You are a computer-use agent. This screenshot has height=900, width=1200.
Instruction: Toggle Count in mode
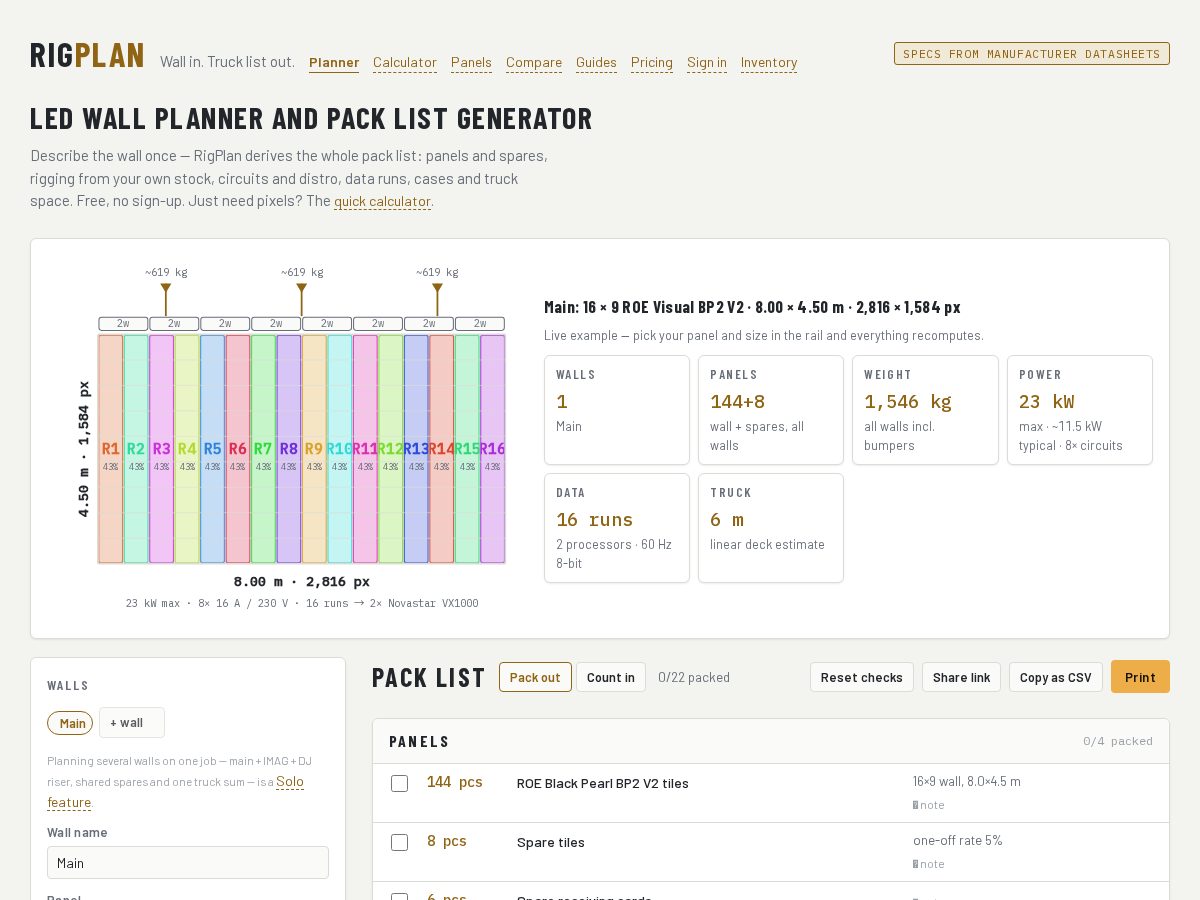[611, 677]
